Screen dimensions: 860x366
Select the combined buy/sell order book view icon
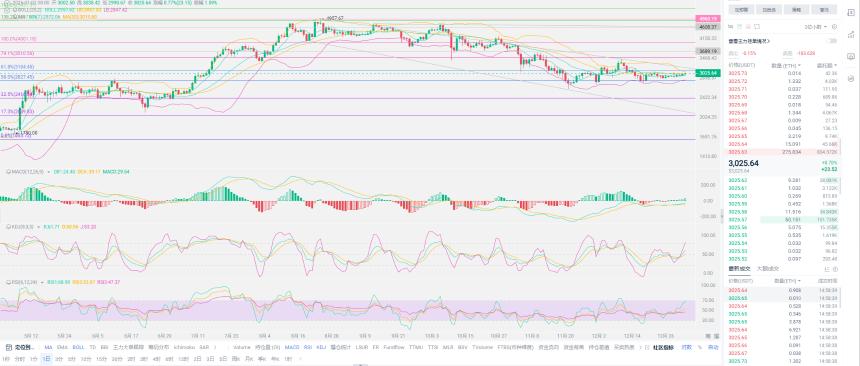point(731,26)
